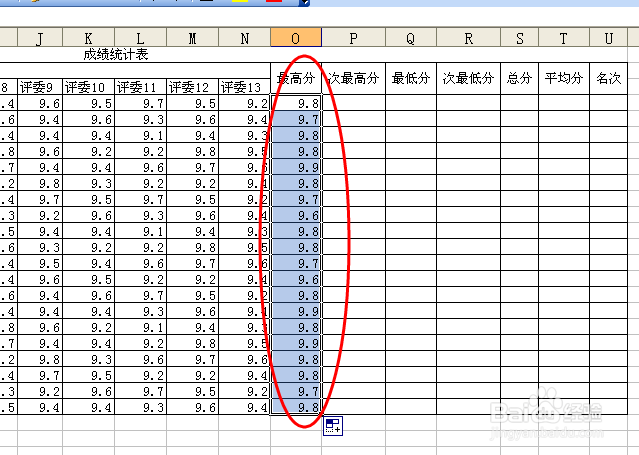
Task: Click the 次最高分 header cell
Action: [x=353, y=78]
